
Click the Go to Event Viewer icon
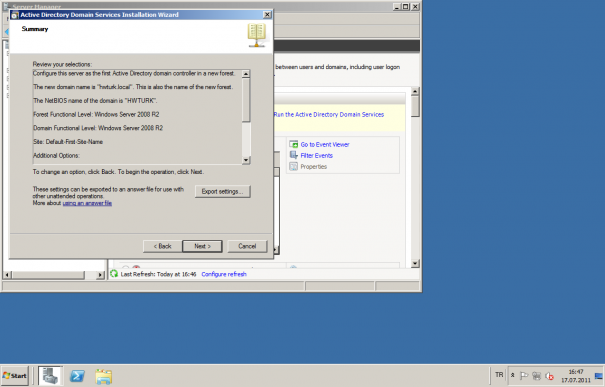click(x=294, y=144)
